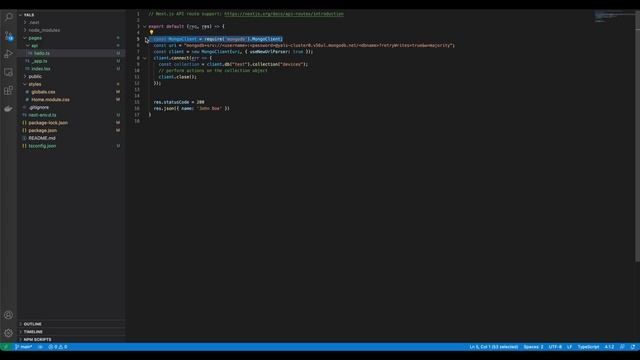This screenshot has width=640, height=360.
Task: Click the Next.js API routes documentation link
Action: point(284,14)
